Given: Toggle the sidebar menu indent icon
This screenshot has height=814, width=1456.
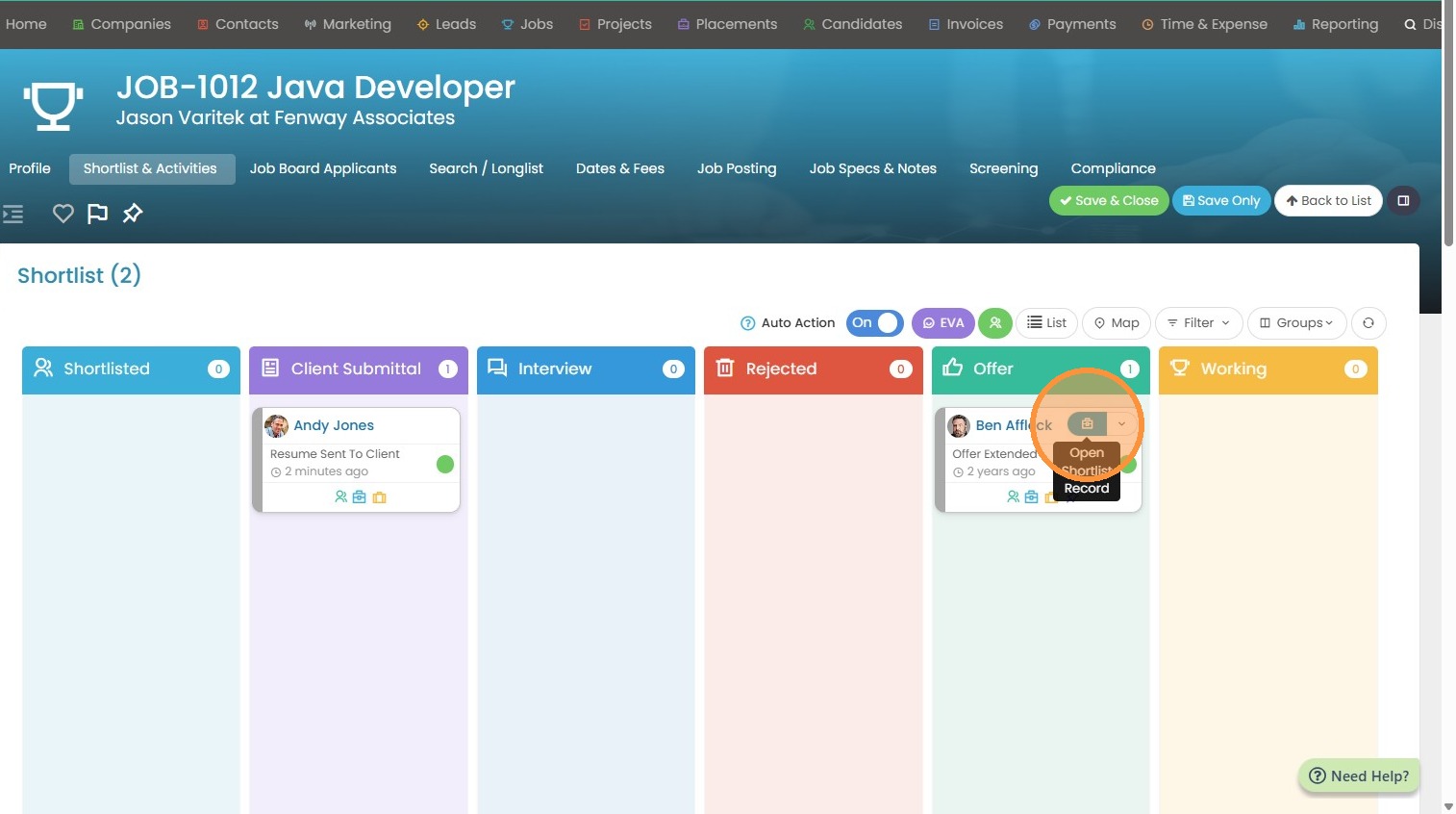Looking at the screenshot, I should pyautogui.click(x=13, y=214).
